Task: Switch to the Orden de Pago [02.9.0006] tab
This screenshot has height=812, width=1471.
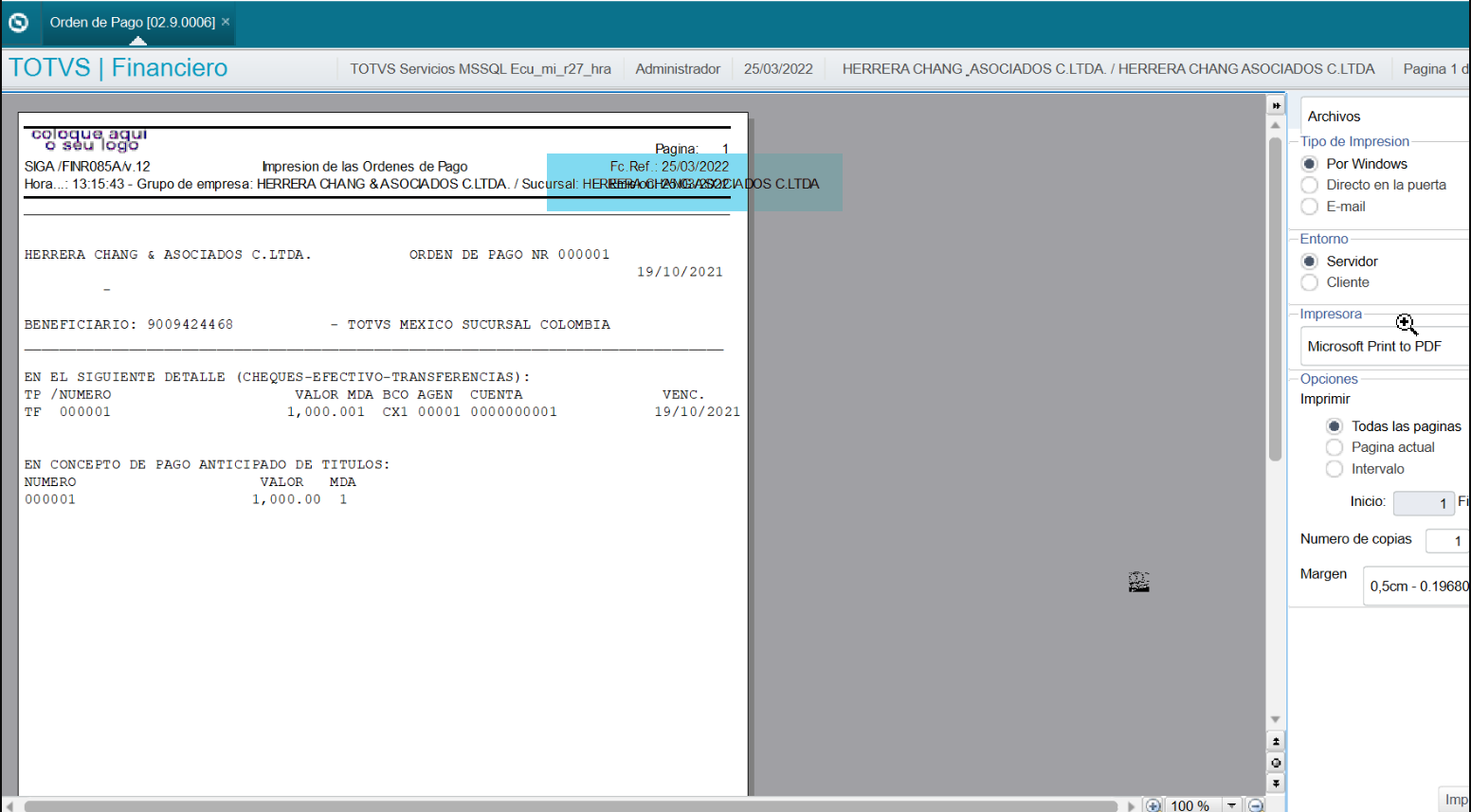Action: 132,22
